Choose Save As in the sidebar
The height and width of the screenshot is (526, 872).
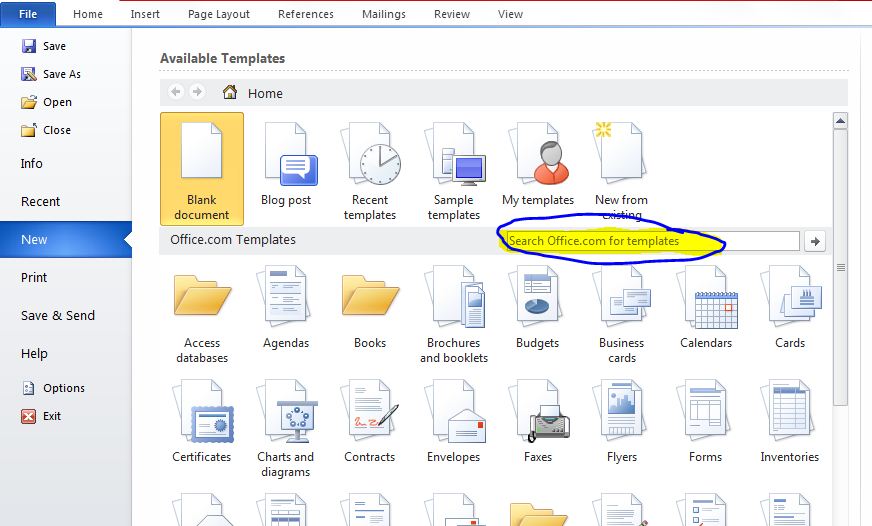(51, 74)
